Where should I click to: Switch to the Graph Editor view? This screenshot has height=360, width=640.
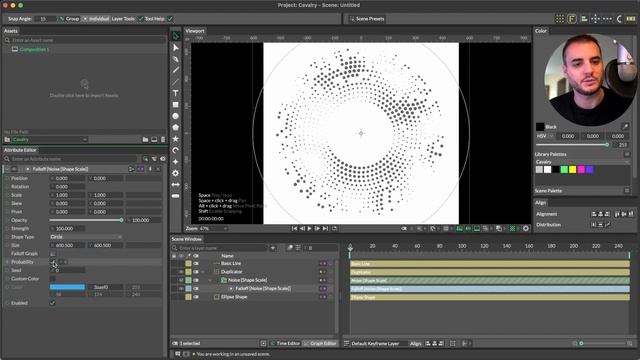320,344
